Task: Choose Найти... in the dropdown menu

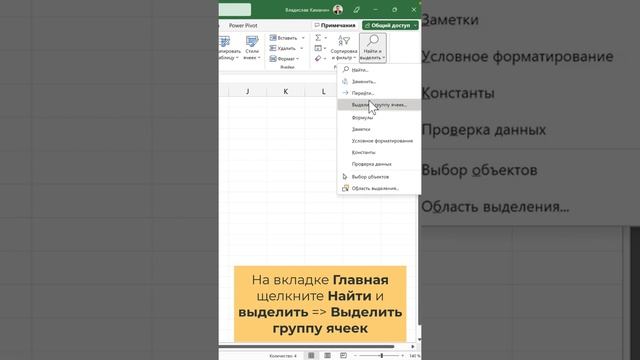Action: pos(379,70)
